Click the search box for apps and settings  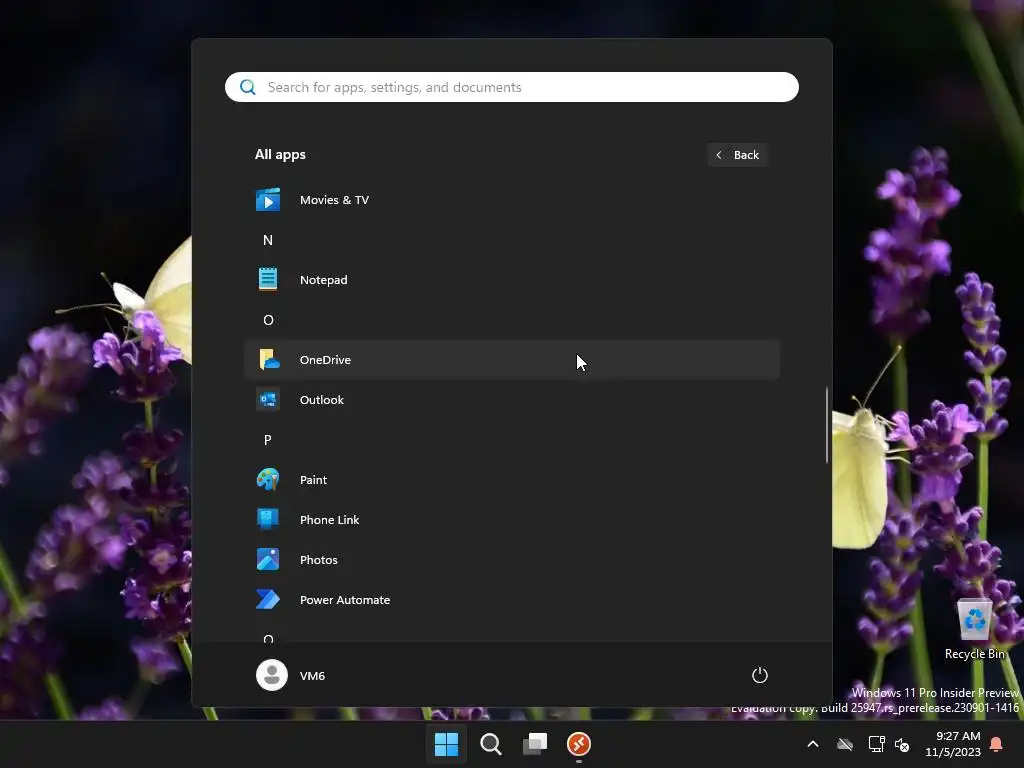click(512, 87)
